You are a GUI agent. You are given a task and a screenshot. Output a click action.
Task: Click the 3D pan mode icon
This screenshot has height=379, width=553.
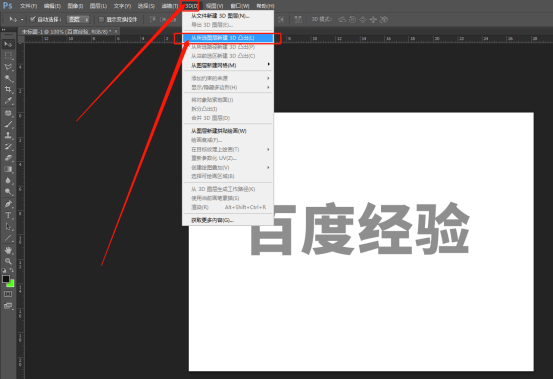363,19
